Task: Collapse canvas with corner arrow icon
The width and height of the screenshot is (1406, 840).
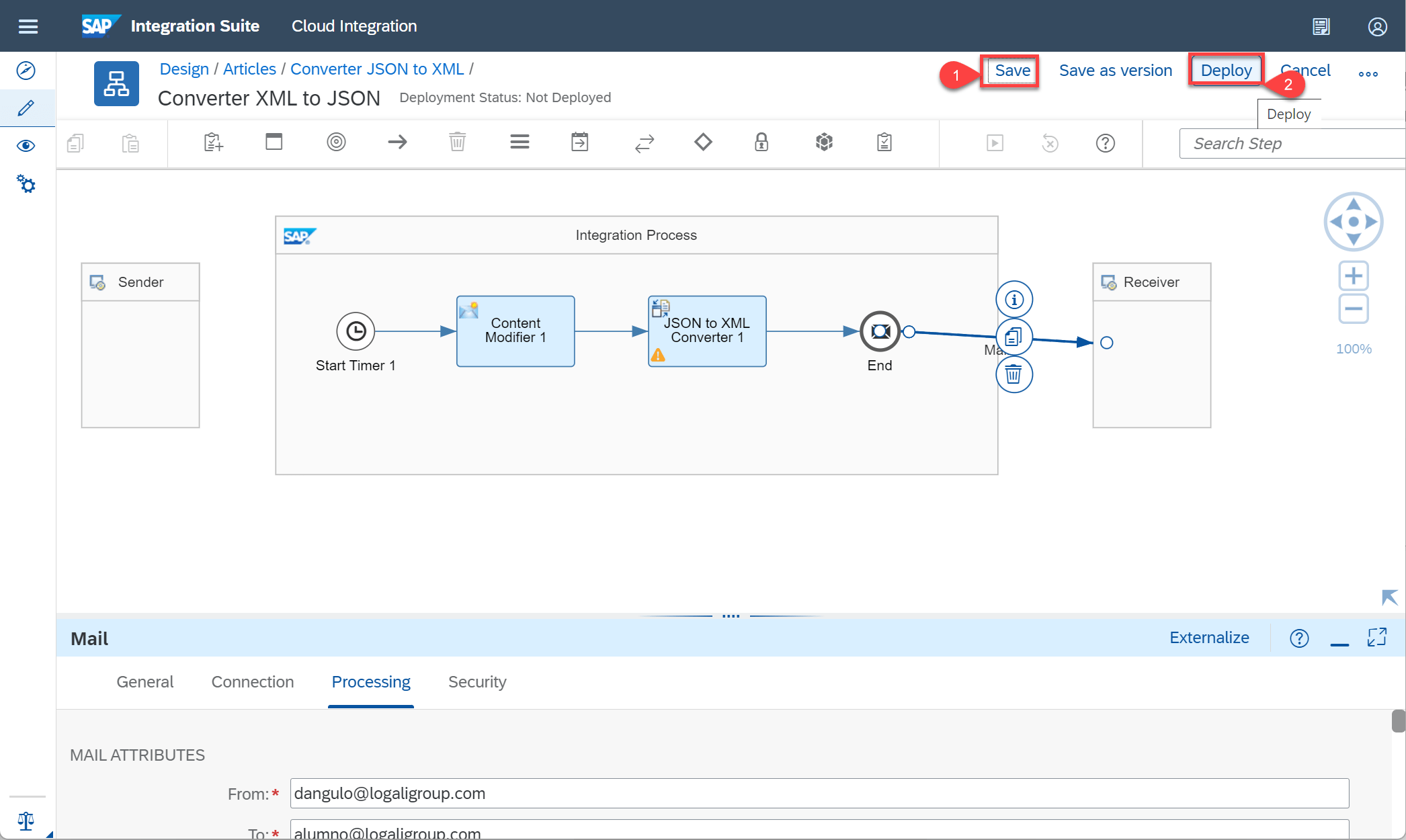Action: click(x=1389, y=597)
